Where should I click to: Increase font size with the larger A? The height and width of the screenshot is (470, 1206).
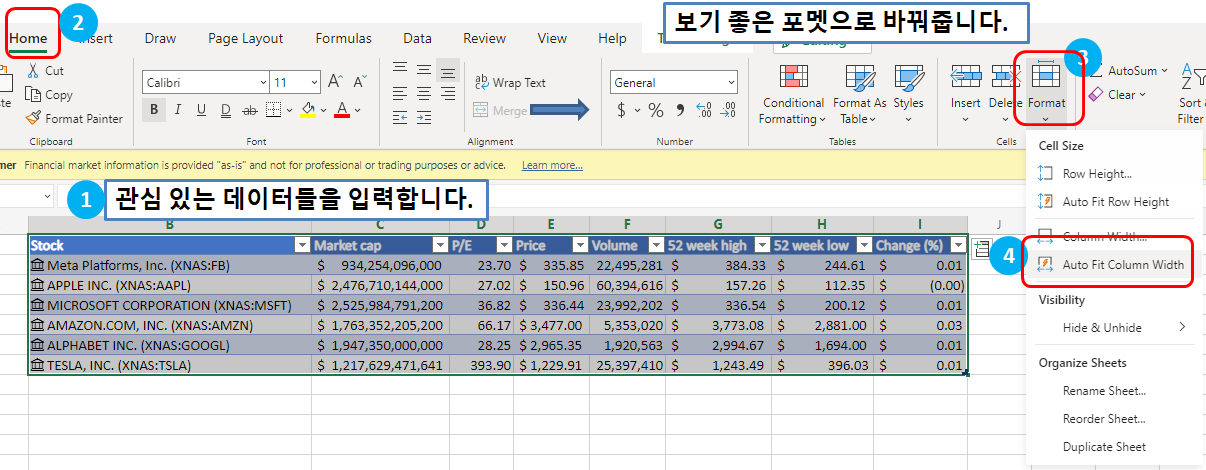click(x=334, y=82)
